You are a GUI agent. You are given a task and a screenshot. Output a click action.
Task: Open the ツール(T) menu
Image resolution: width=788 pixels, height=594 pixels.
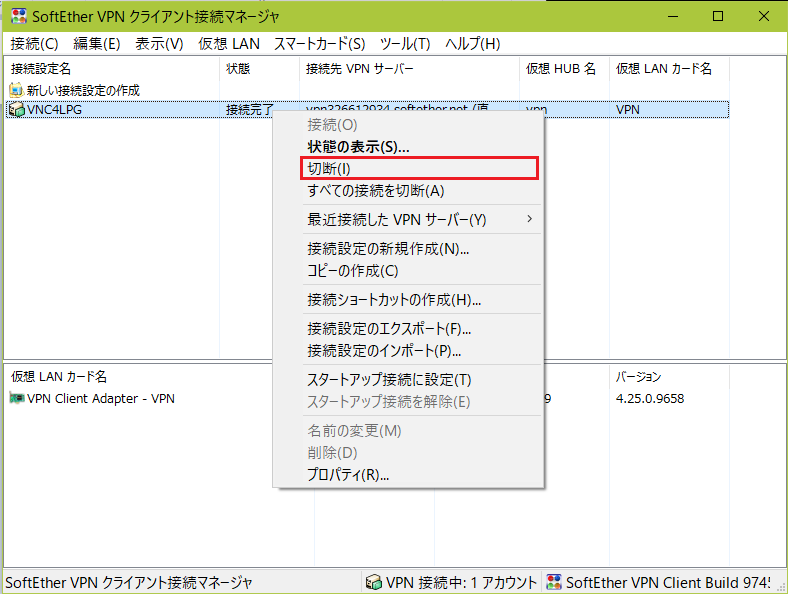pyautogui.click(x=405, y=44)
